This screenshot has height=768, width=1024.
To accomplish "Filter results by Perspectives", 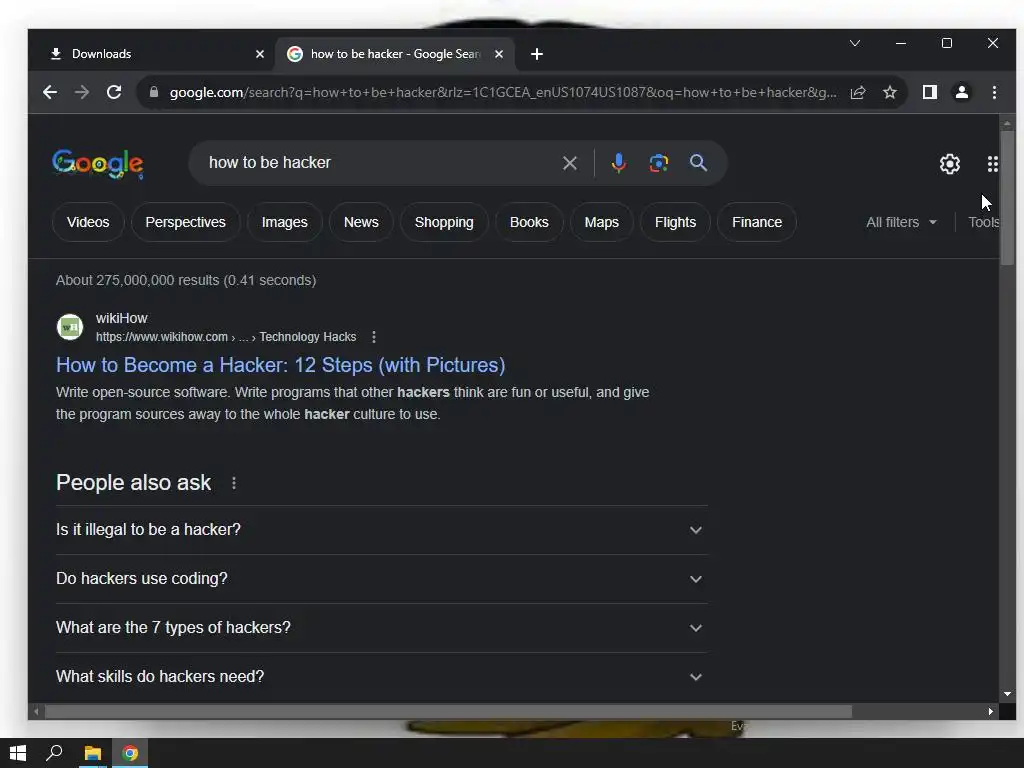I will click(185, 223).
